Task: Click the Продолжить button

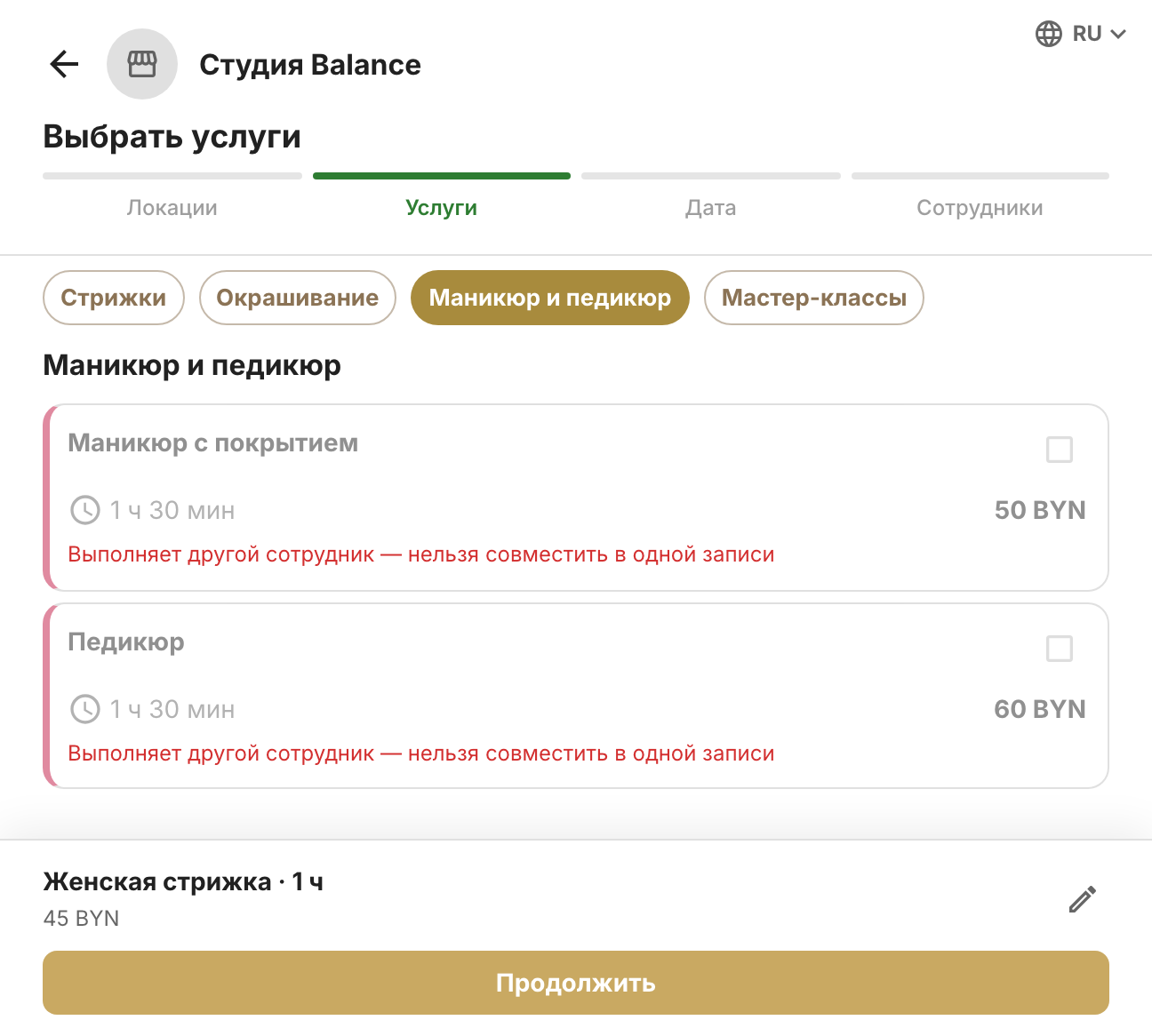Action: pyautogui.click(x=576, y=983)
